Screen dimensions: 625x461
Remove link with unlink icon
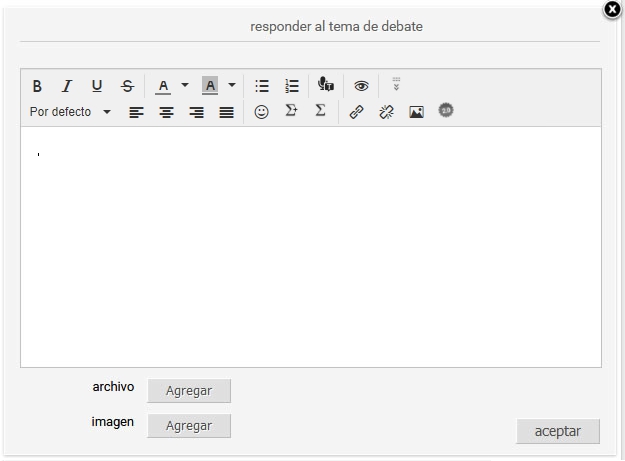[x=386, y=112]
